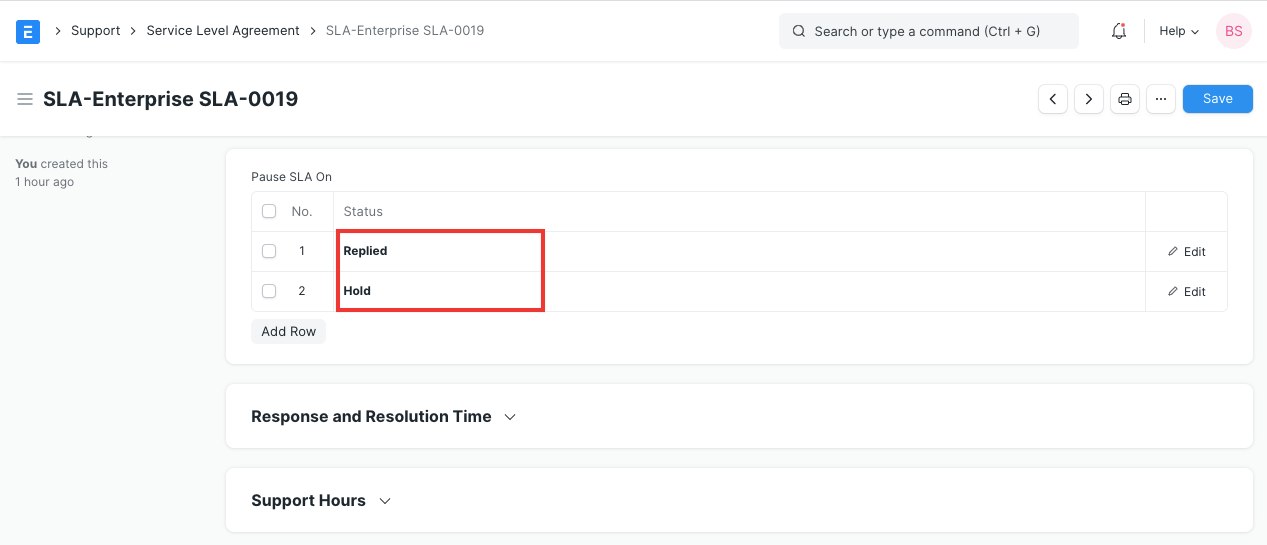Go to previous document arrow

1053,99
